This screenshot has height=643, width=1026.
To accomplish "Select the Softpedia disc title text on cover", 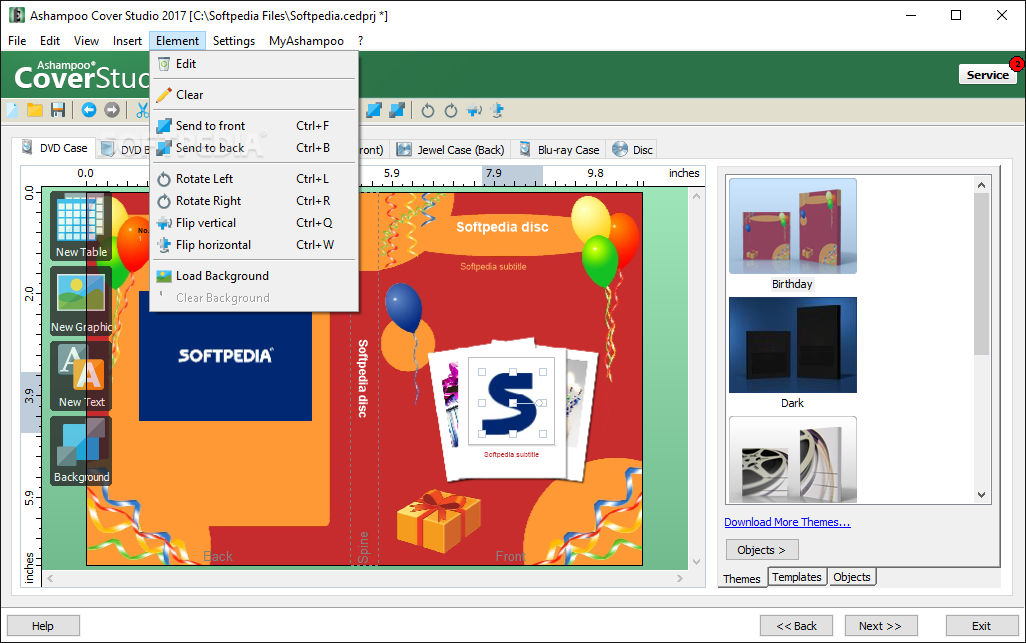I will (x=502, y=227).
